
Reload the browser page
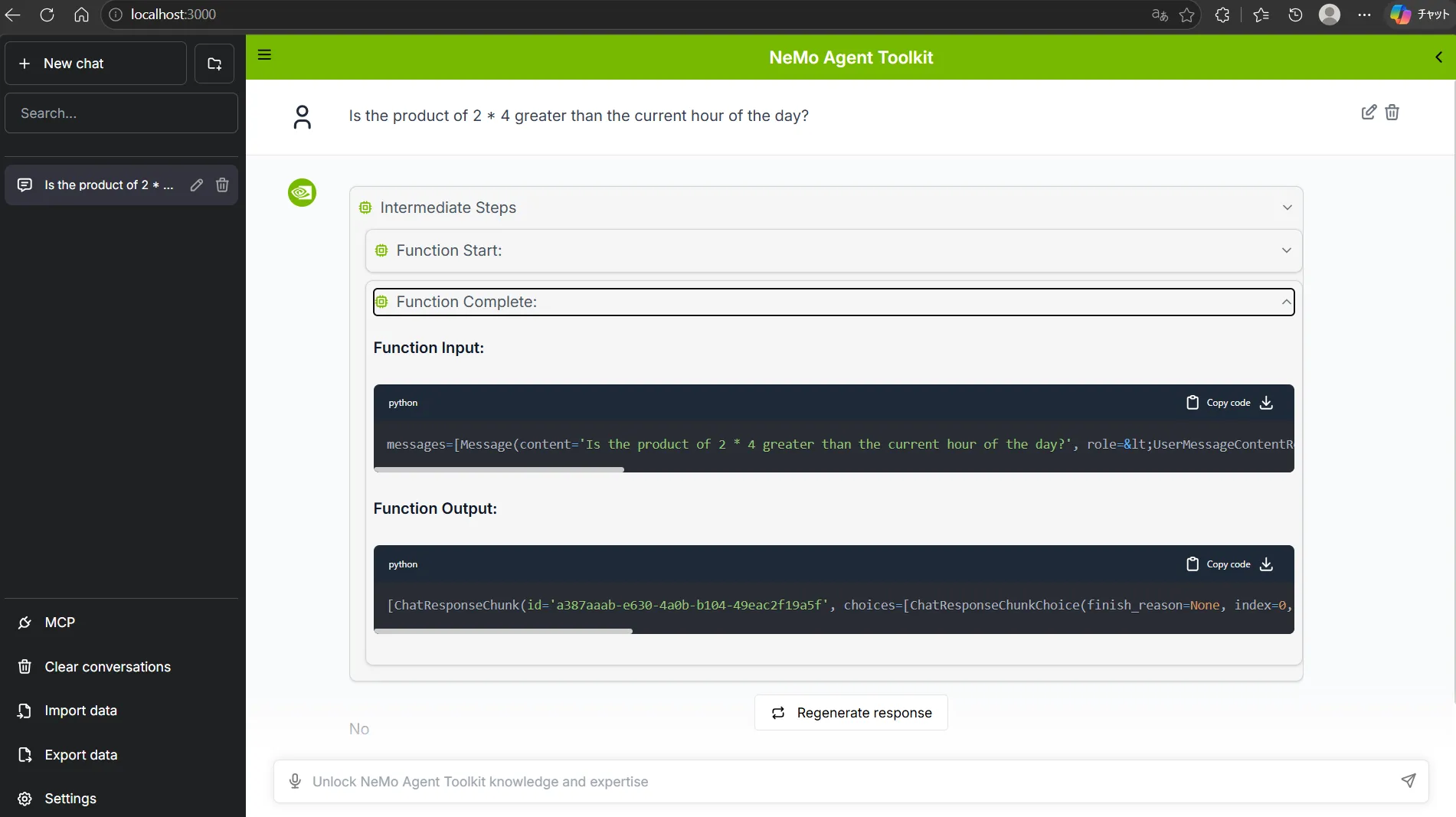coord(47,15)
